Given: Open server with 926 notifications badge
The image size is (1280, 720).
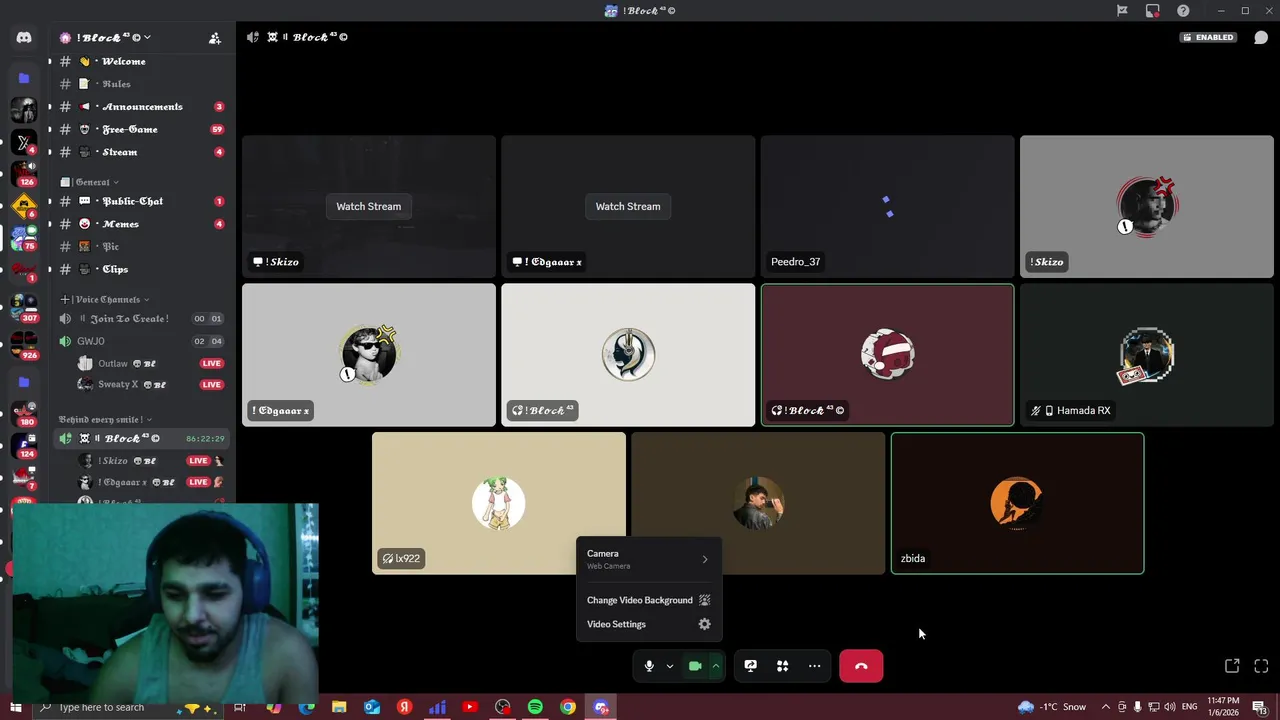Looking at the screenshot, I should coord(24,345).
